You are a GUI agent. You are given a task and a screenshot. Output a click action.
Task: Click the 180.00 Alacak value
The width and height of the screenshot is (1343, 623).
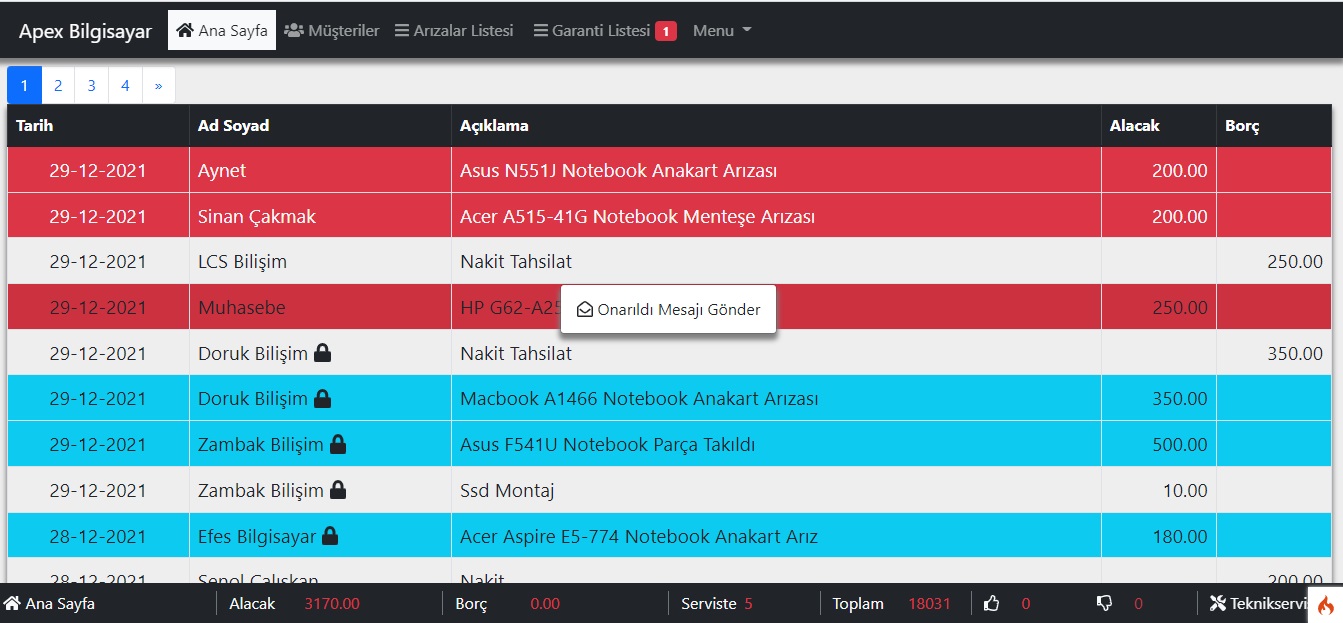(x=1180, y=537)
